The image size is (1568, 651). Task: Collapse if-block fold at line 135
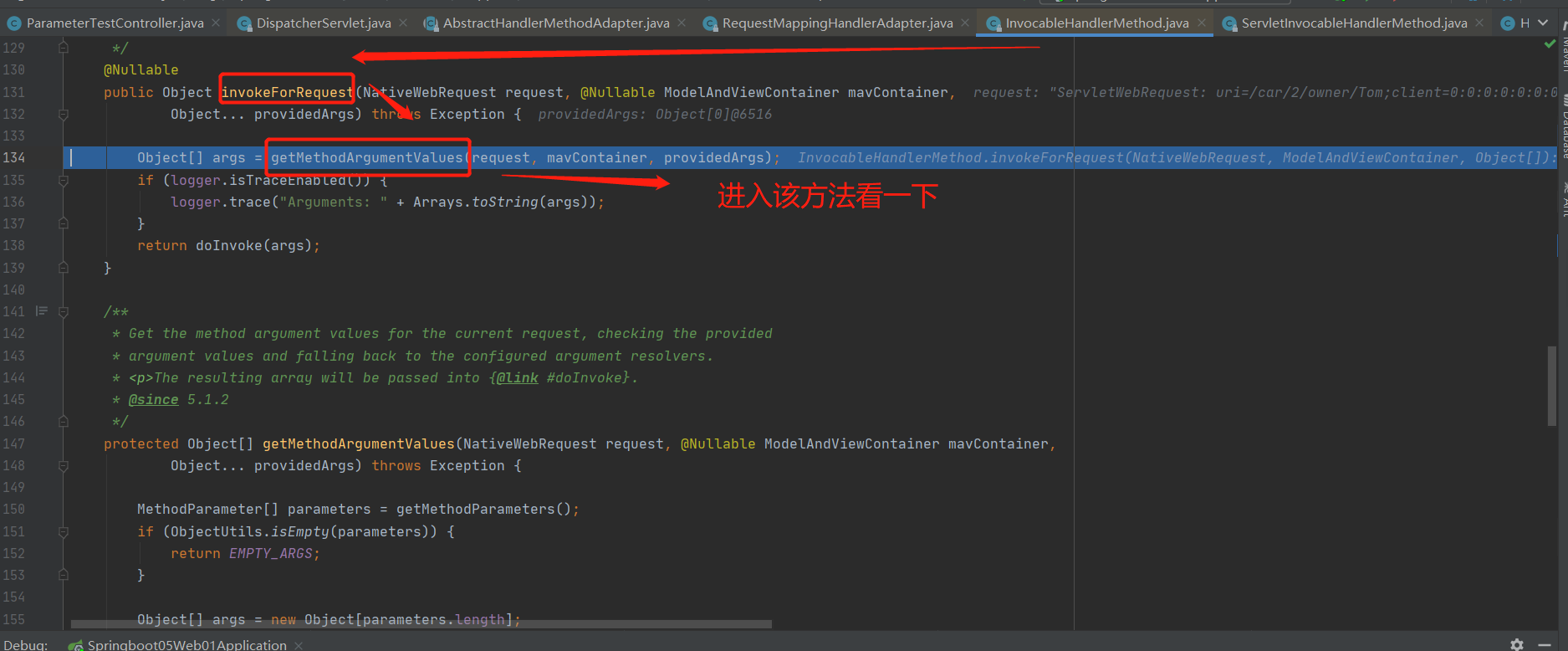point(64,180)
